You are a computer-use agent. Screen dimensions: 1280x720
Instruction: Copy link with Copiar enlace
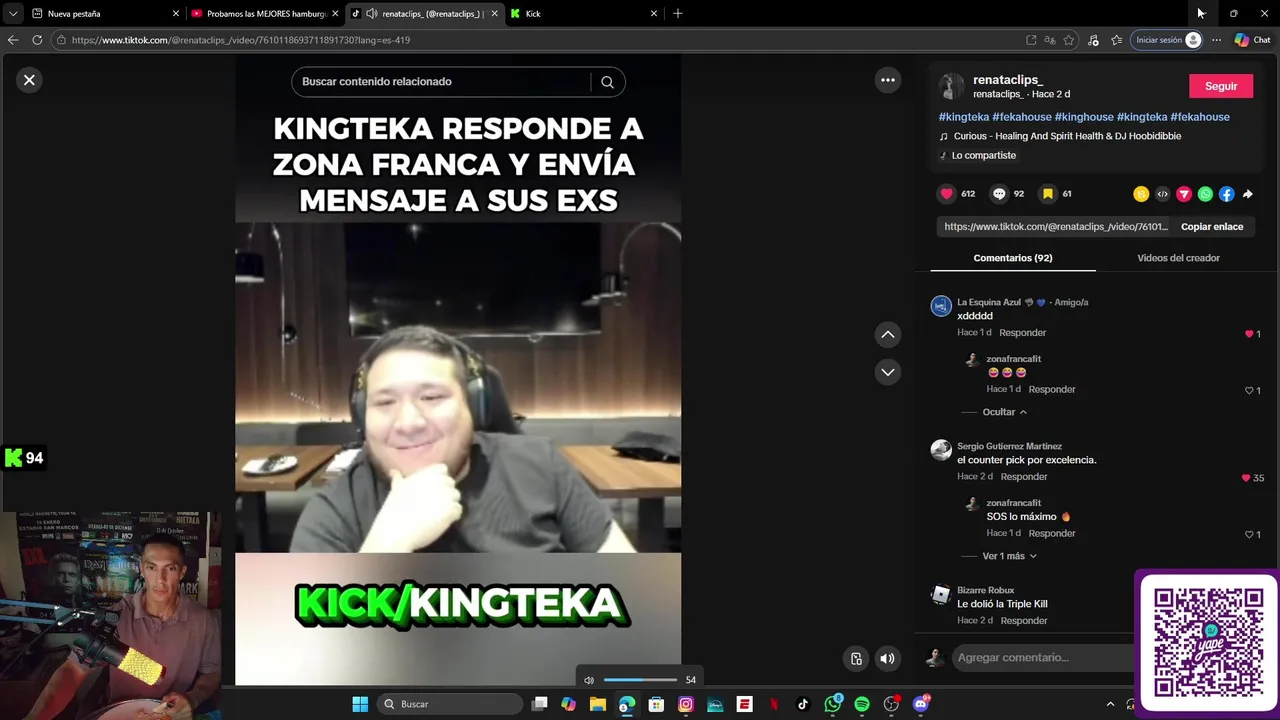[1212, 227]
